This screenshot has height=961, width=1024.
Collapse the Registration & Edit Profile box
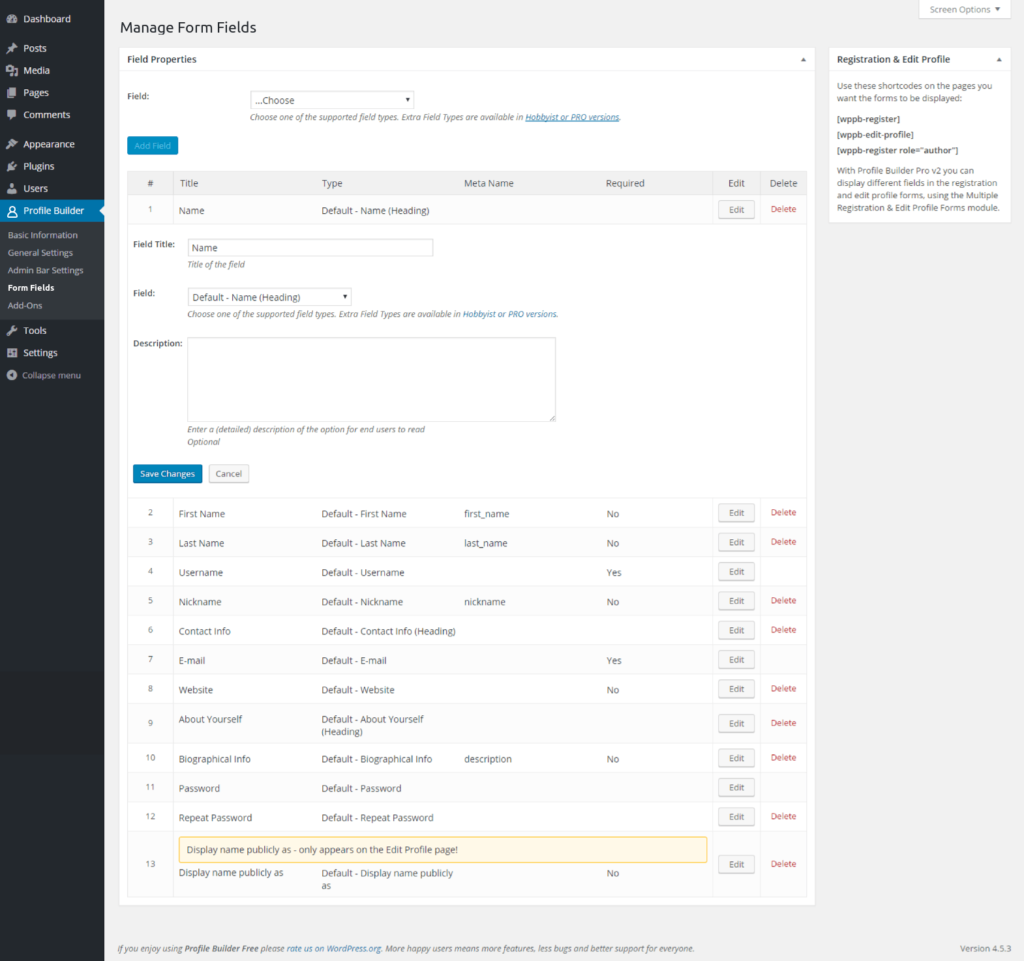998,60
